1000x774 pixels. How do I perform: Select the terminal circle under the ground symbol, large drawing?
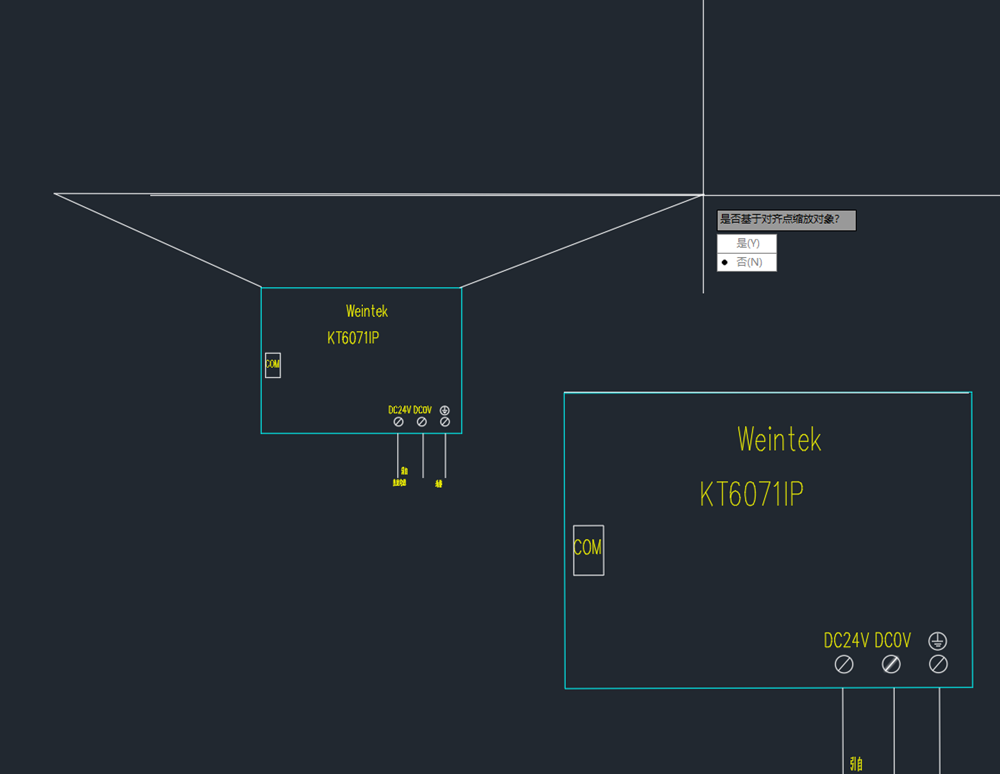938,664
